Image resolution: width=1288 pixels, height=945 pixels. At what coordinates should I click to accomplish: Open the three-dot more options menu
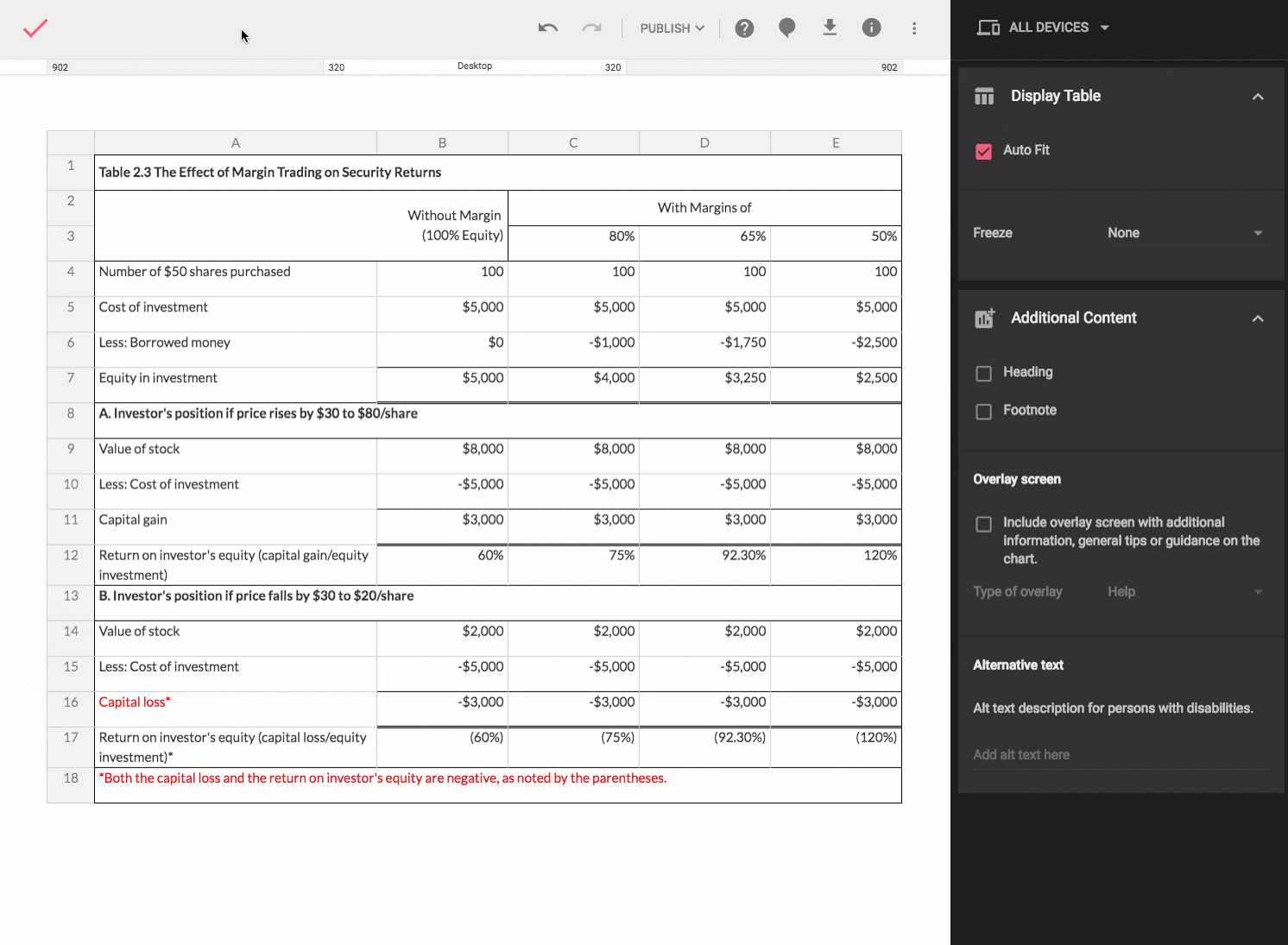pyautogui.click(x=914, y=28)
